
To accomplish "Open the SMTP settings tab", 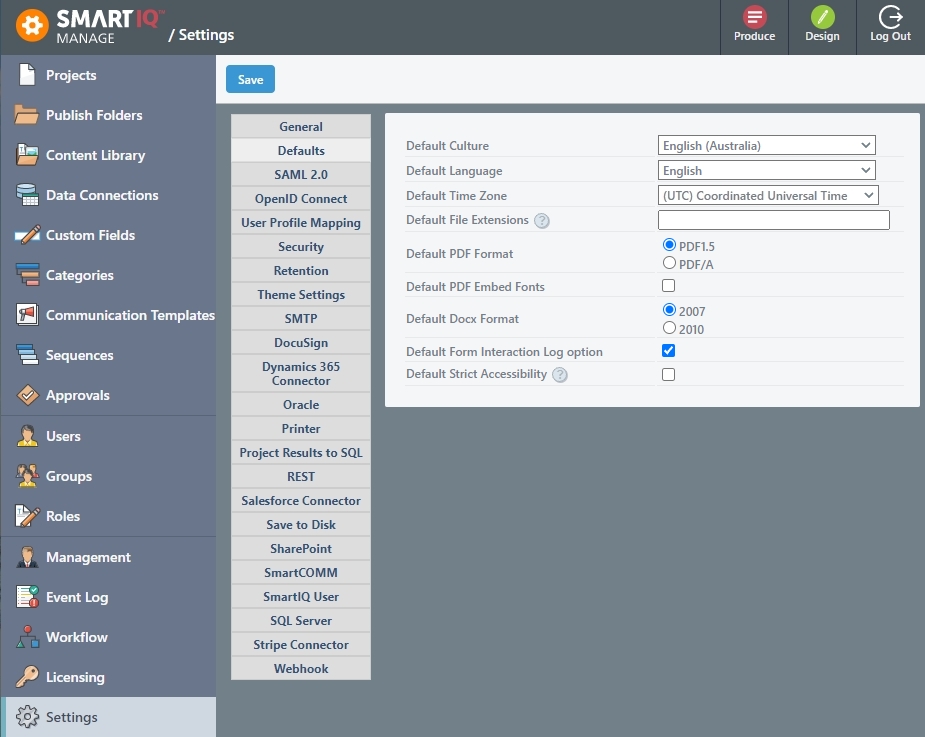I will (x=301, y=319).
